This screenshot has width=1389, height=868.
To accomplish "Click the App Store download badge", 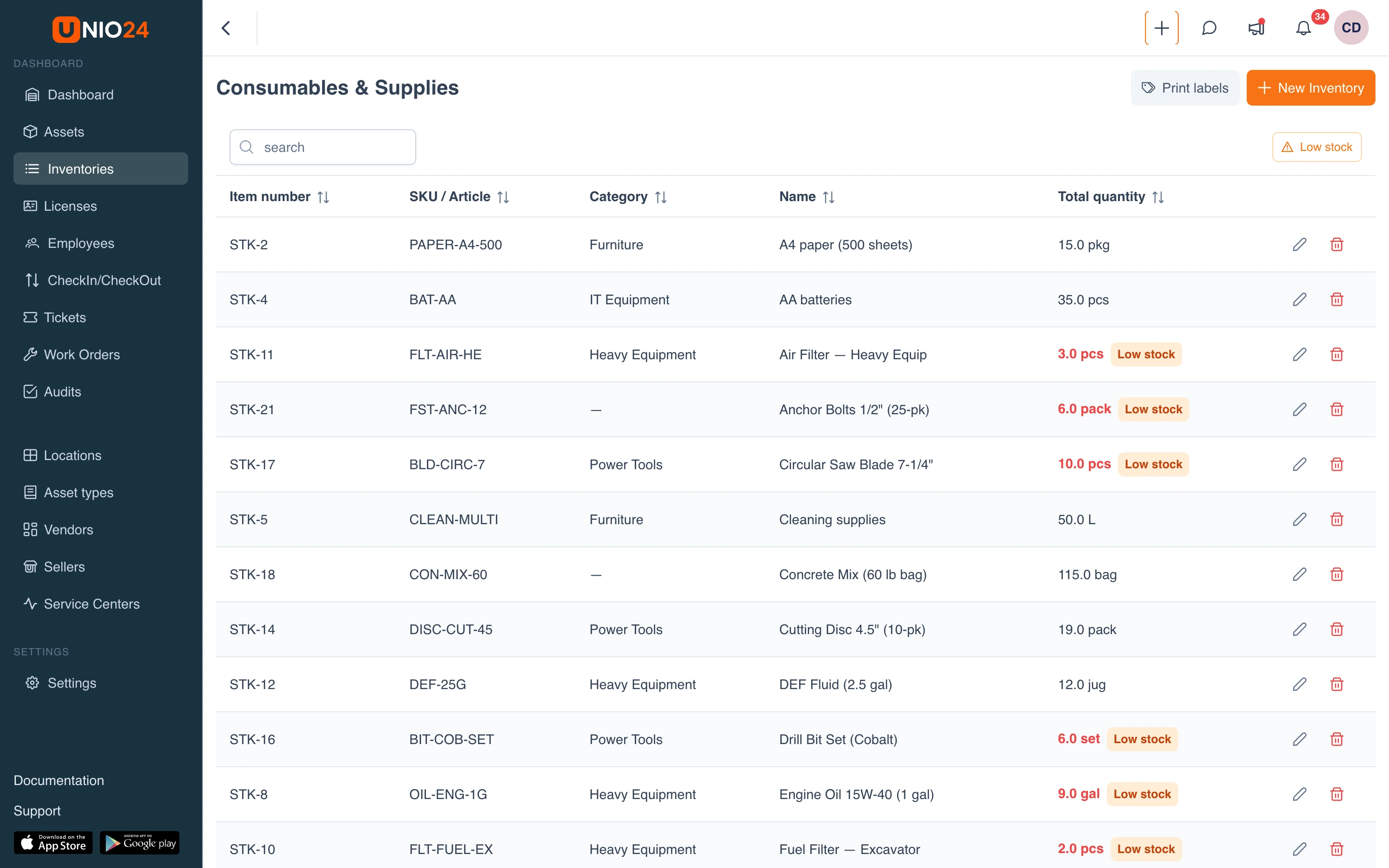I will pos(53,842).
